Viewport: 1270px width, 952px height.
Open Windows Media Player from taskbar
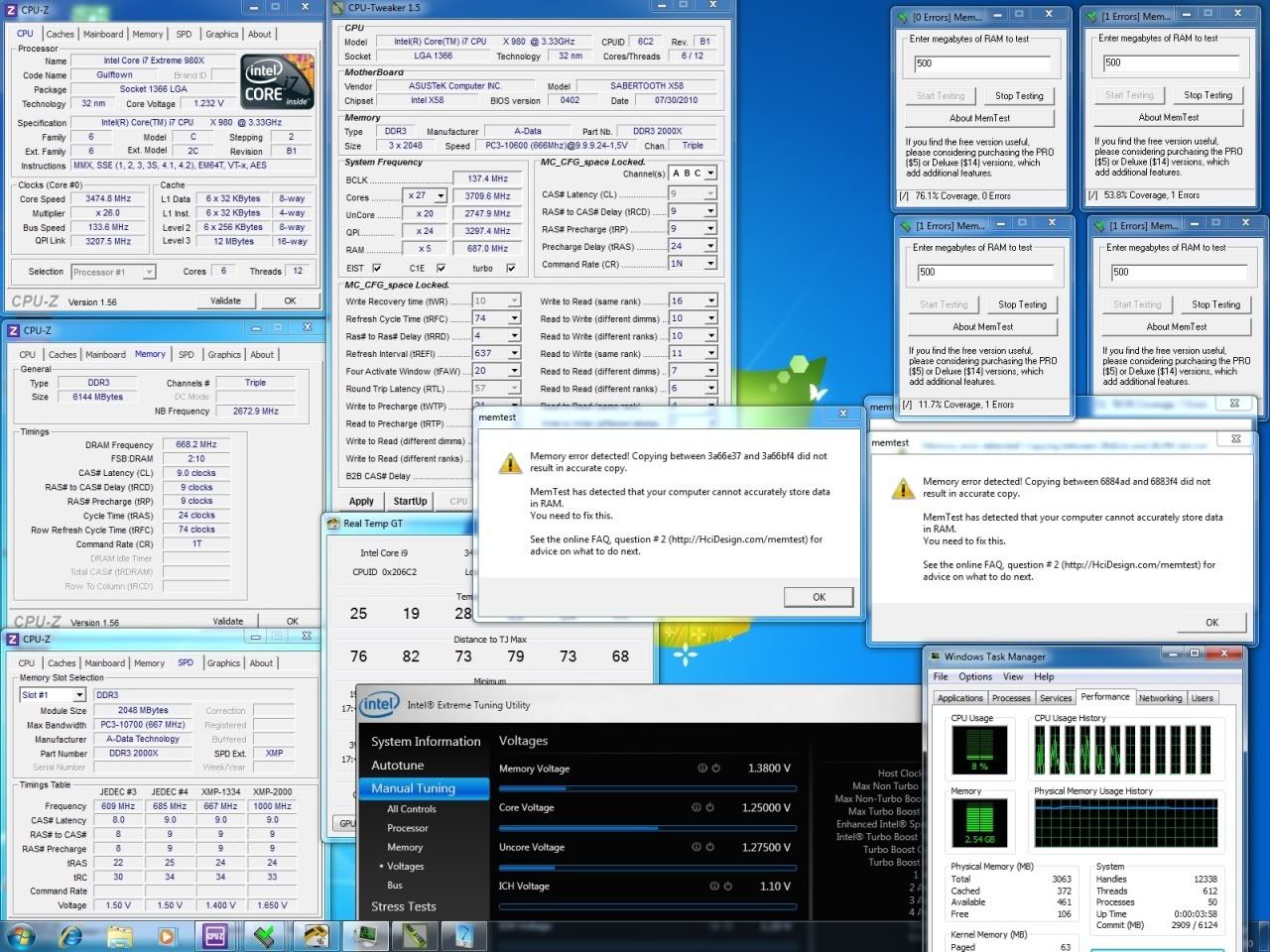[x=167, y=935]
